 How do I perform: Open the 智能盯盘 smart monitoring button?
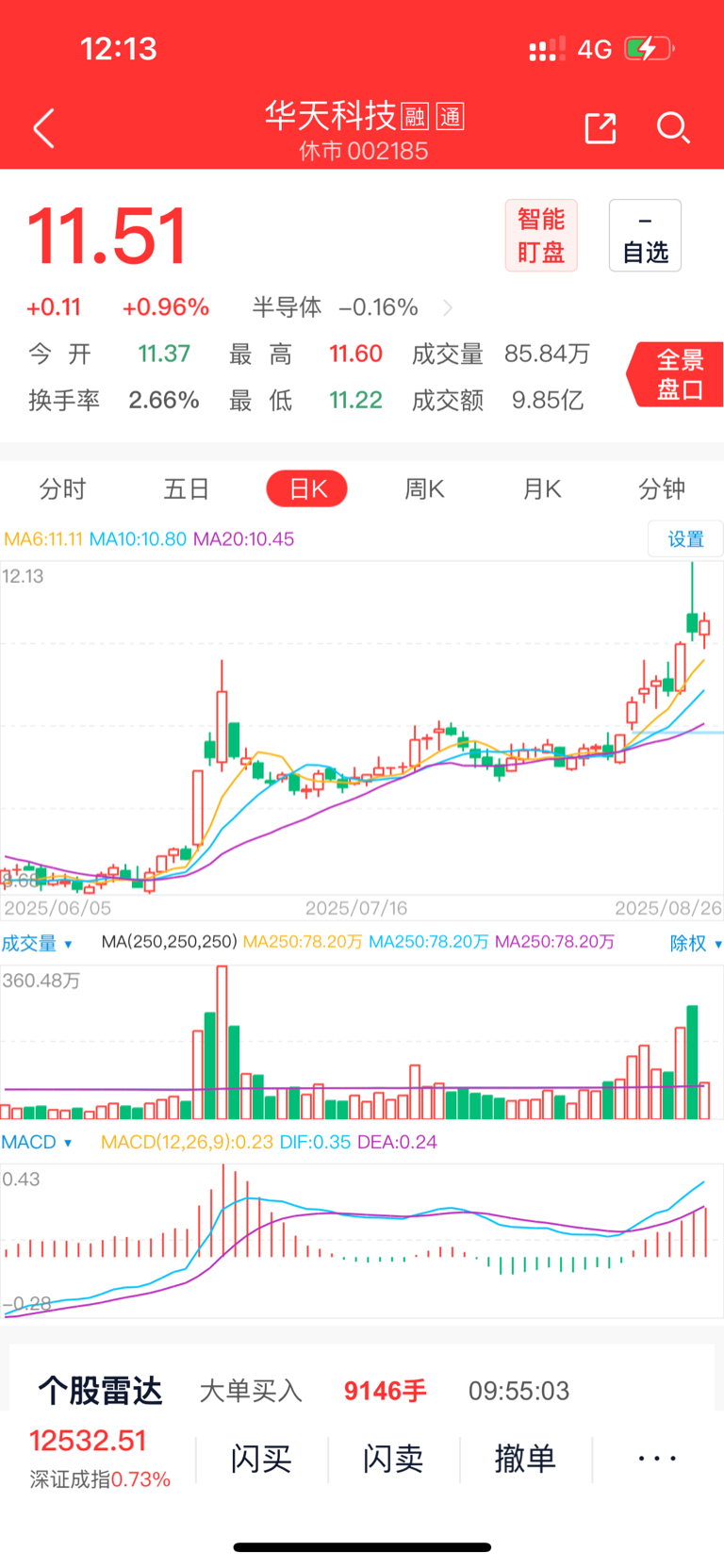(x=541, y=236)
